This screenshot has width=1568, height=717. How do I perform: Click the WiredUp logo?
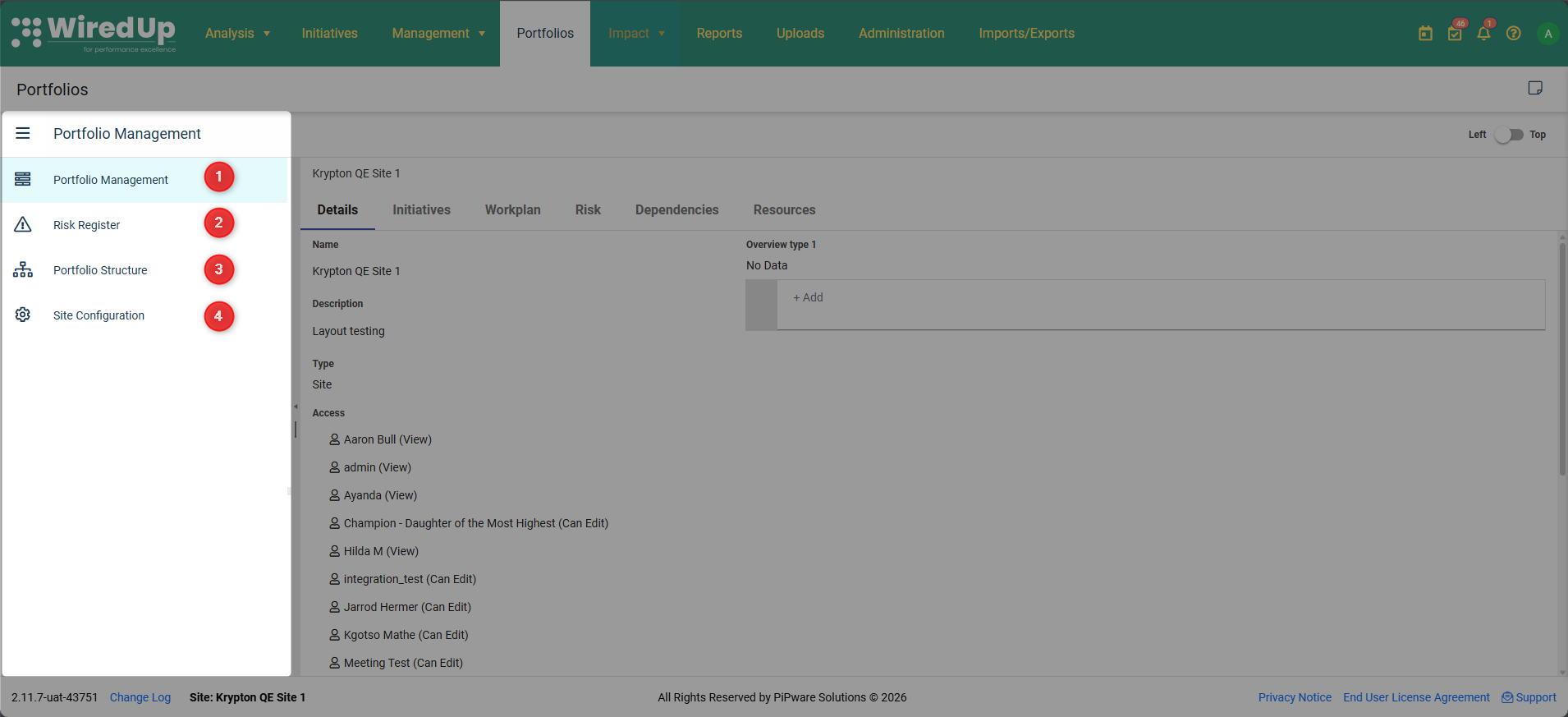(x=94, y=33)
